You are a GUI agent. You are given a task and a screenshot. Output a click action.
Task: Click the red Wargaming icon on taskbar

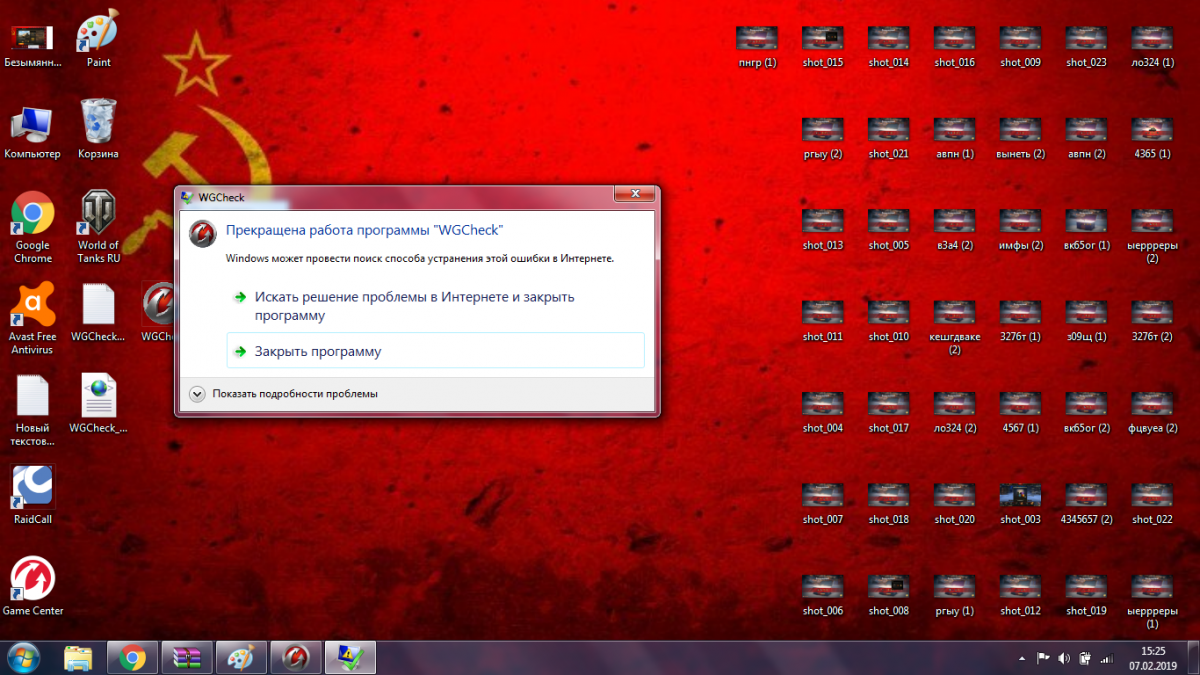296,658
